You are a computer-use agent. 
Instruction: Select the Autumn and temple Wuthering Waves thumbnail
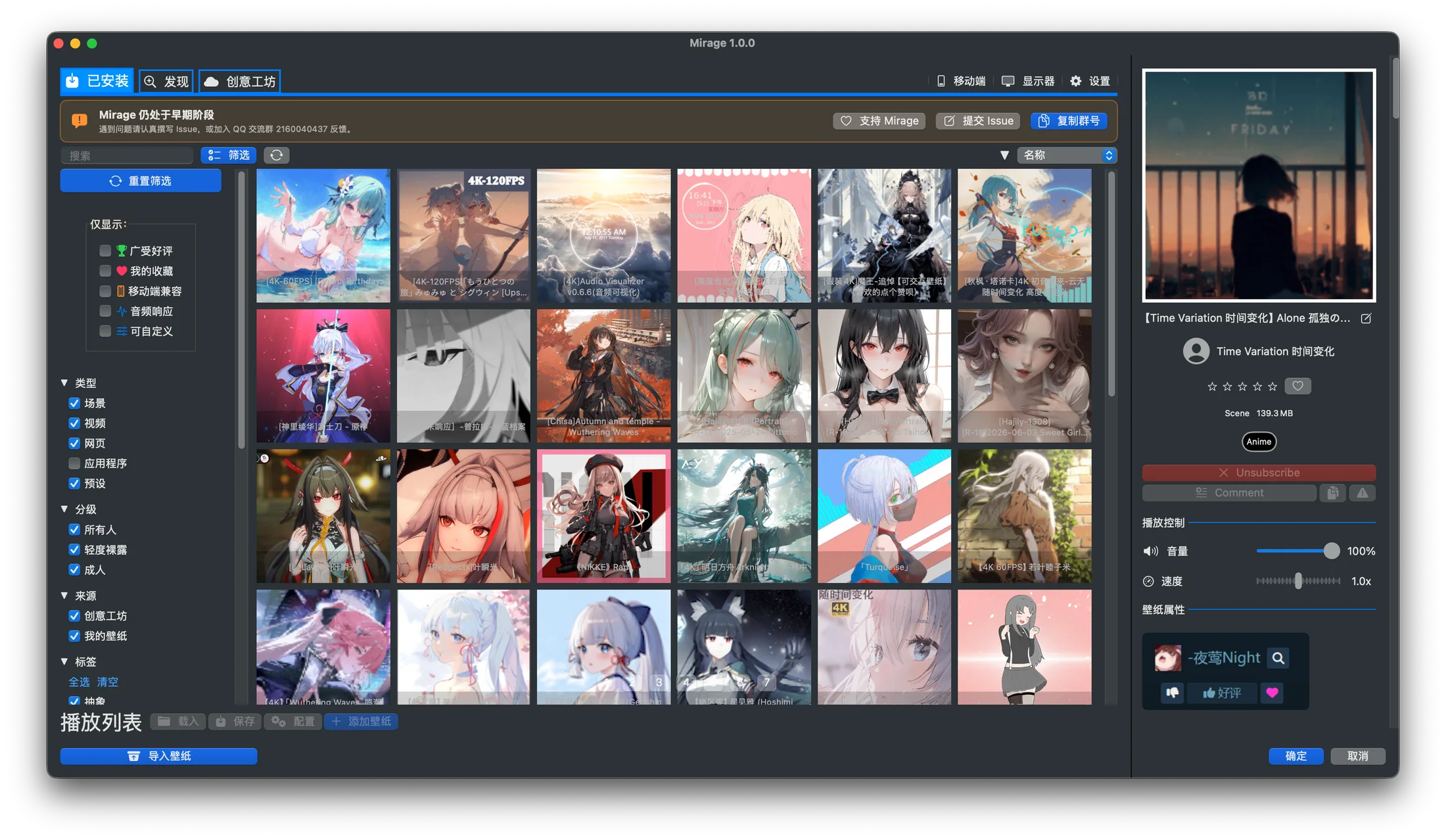point(603,375)
